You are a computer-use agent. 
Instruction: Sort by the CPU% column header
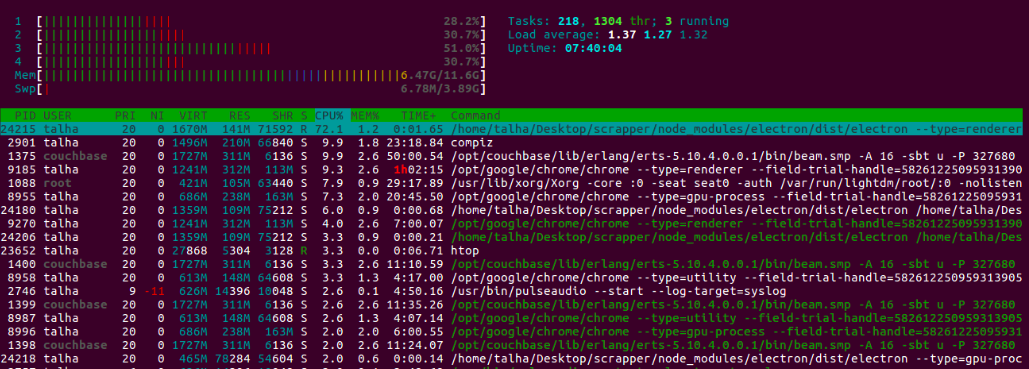(330, 116)
